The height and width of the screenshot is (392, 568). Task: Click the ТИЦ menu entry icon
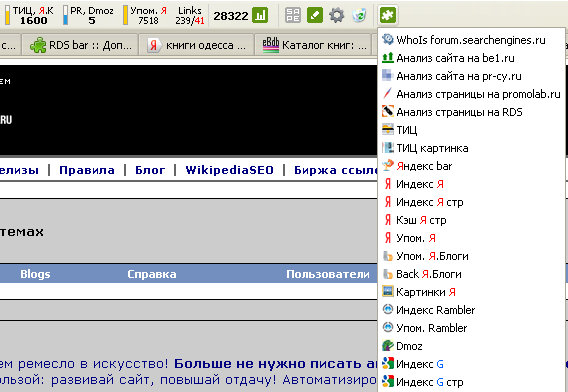[388, 129]
